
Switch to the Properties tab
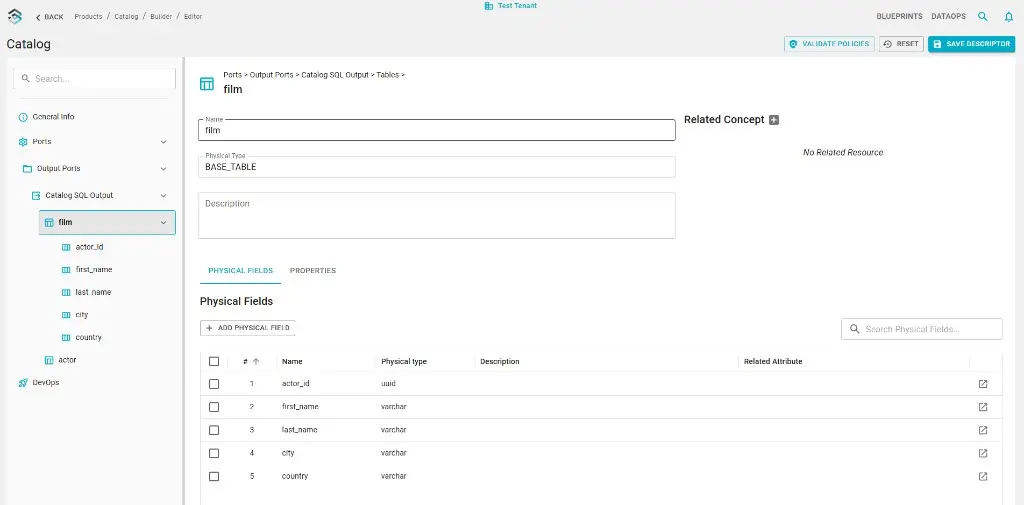click(313, 270)
